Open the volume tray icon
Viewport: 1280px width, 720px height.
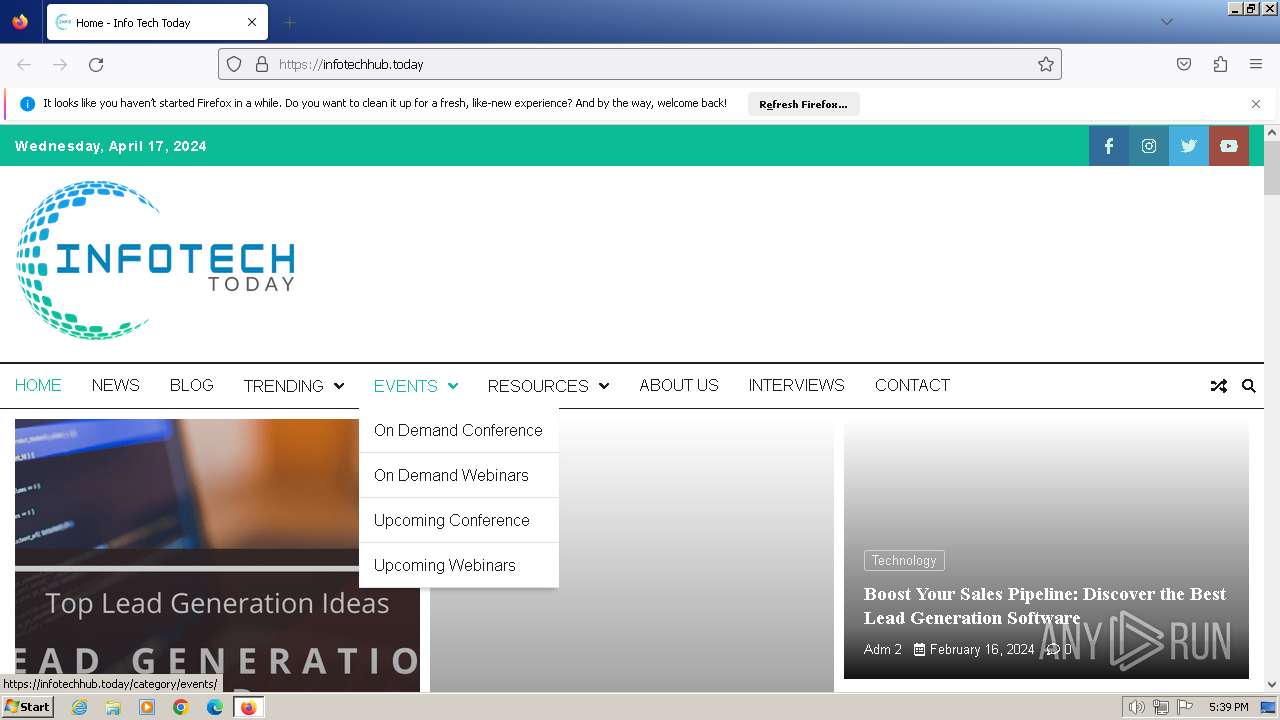point(1136,707)
